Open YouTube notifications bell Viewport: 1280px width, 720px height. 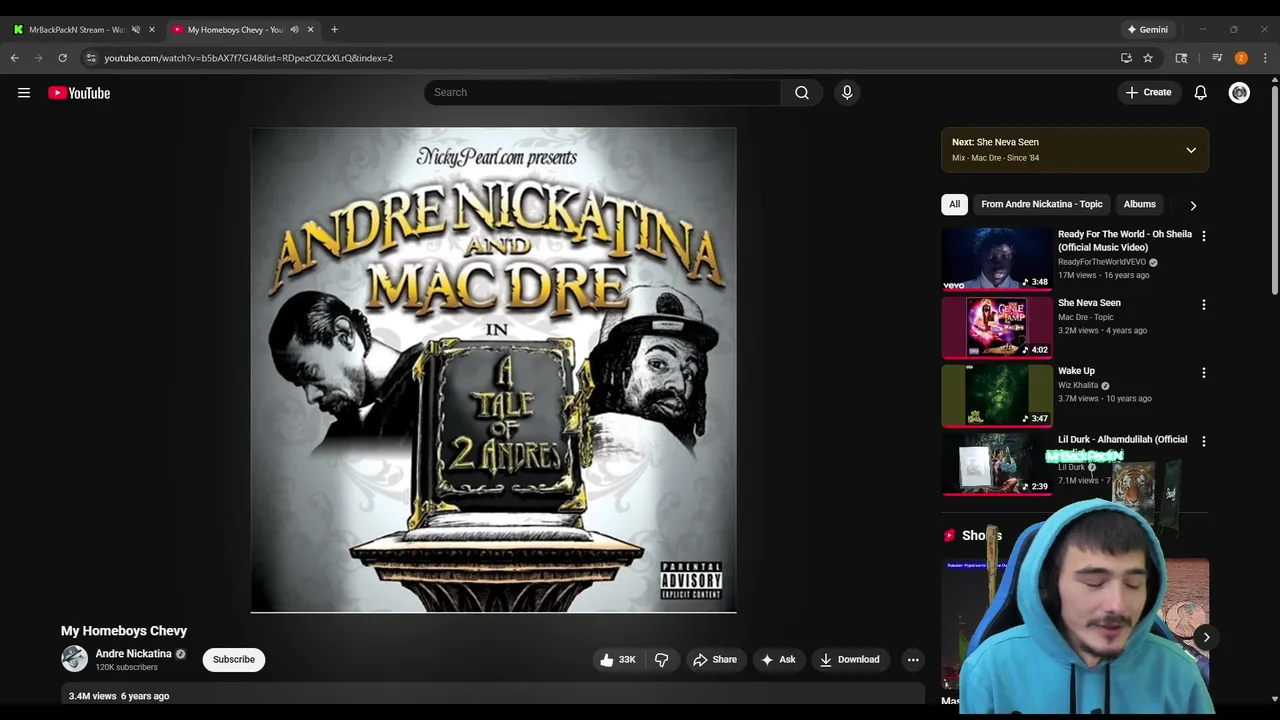coord(1200,92)
